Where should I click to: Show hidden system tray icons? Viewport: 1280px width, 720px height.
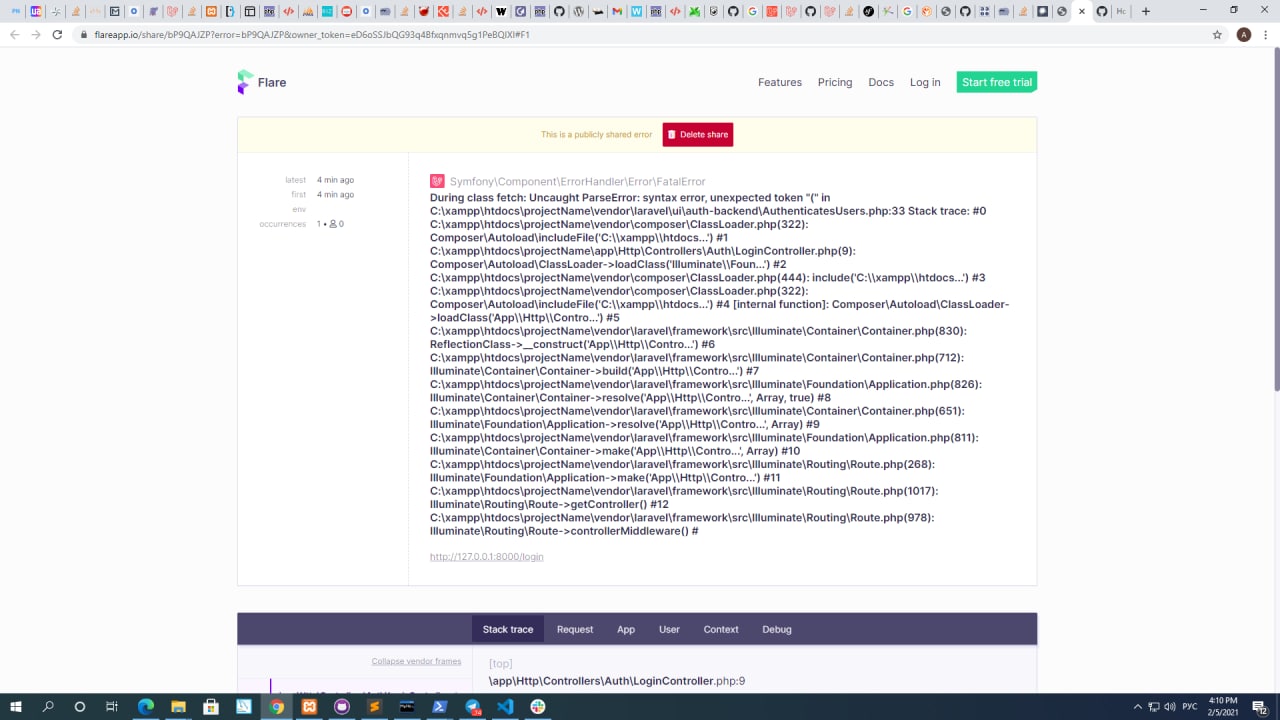coord(1138,706)
